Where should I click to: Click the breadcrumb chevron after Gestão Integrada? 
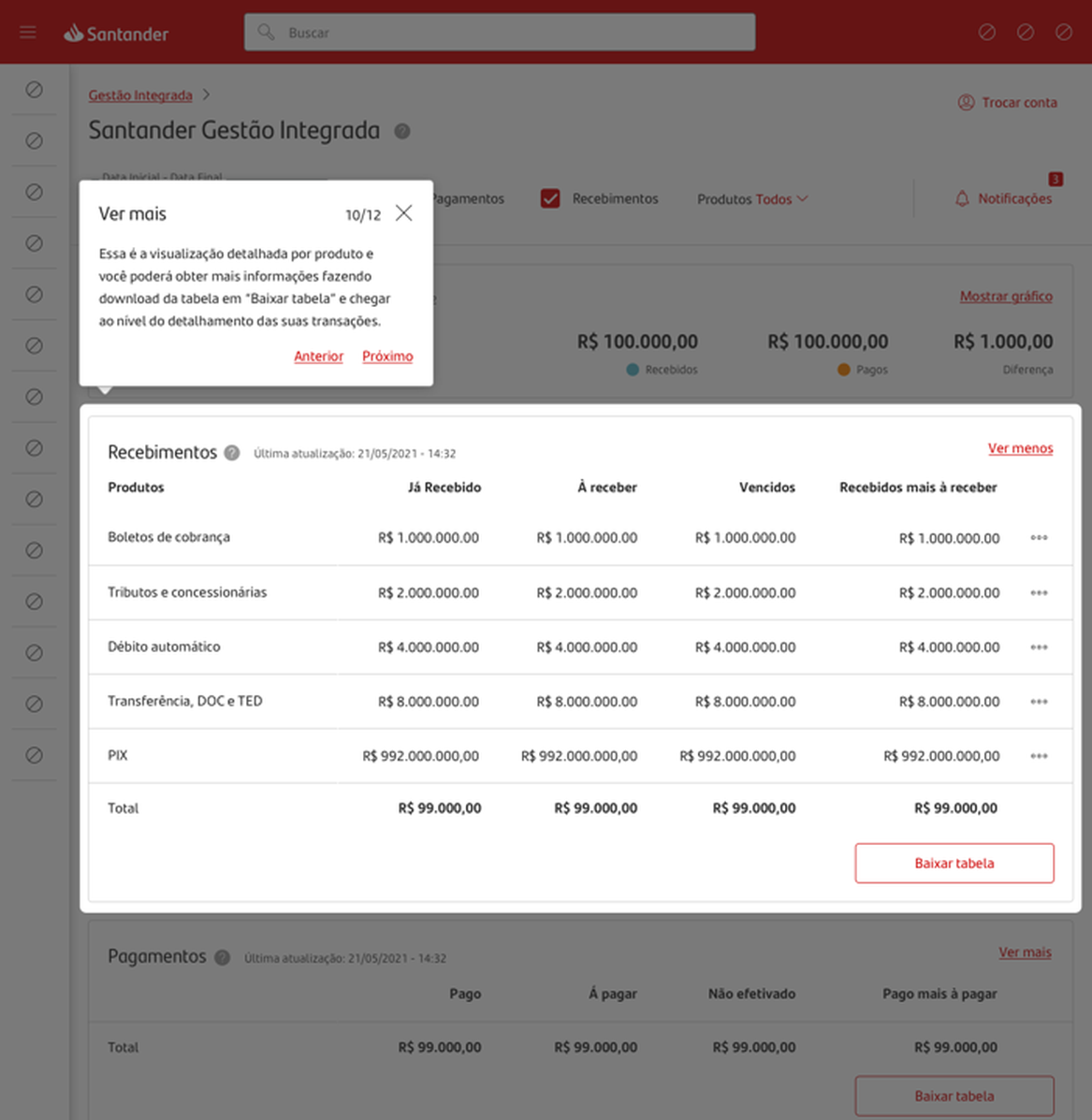206,95
